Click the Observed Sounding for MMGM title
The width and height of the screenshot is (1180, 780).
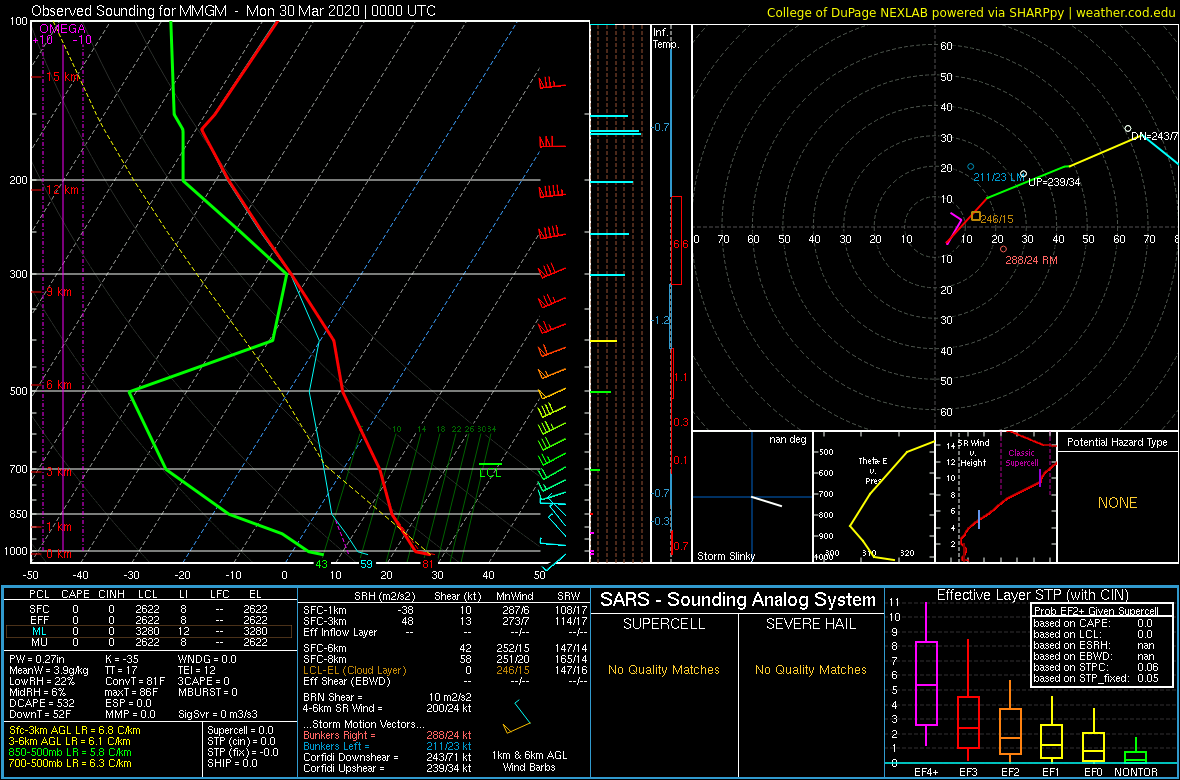233,11
